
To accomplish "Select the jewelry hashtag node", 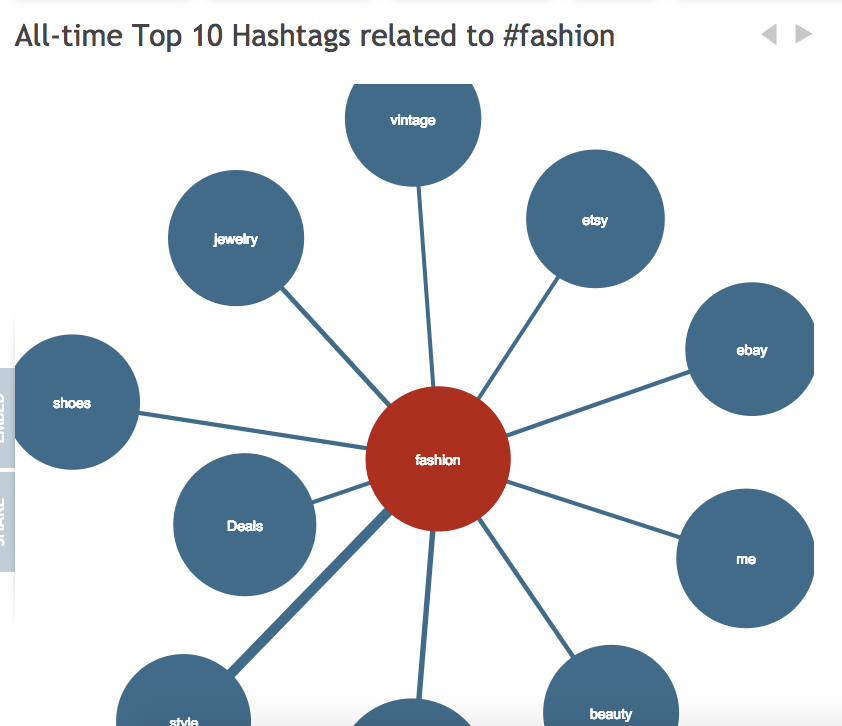I will 236,238.
